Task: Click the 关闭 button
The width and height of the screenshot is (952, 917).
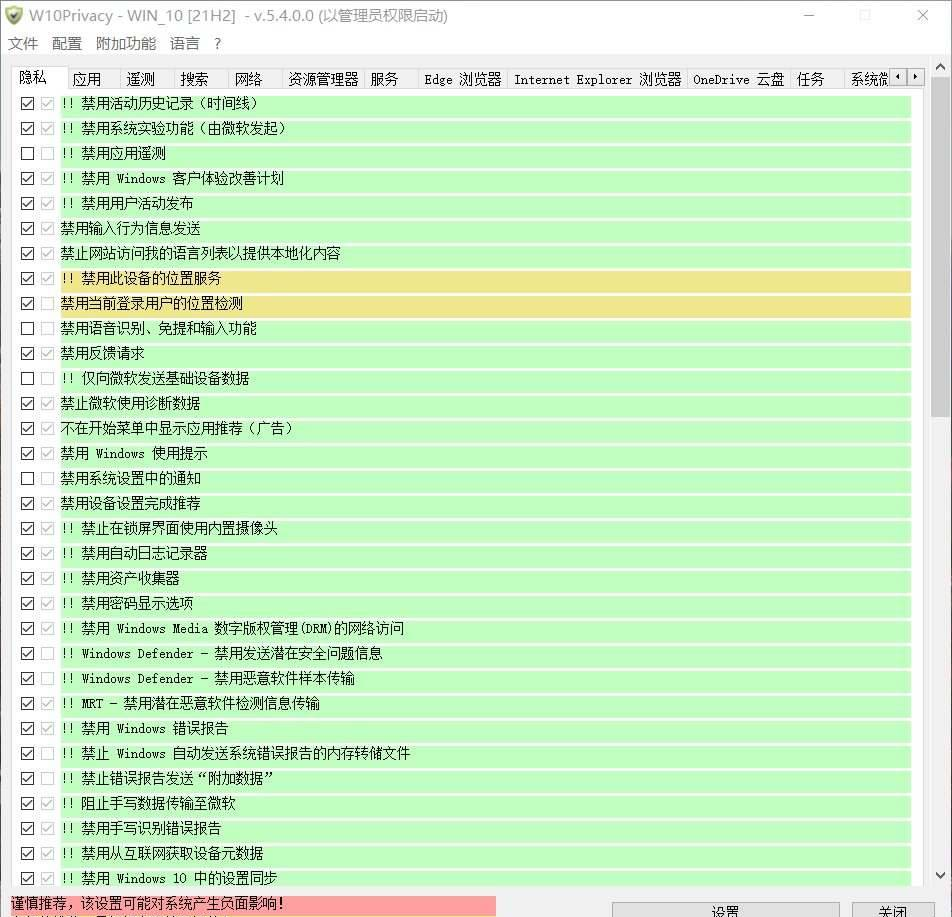Action: click(892, 910)
